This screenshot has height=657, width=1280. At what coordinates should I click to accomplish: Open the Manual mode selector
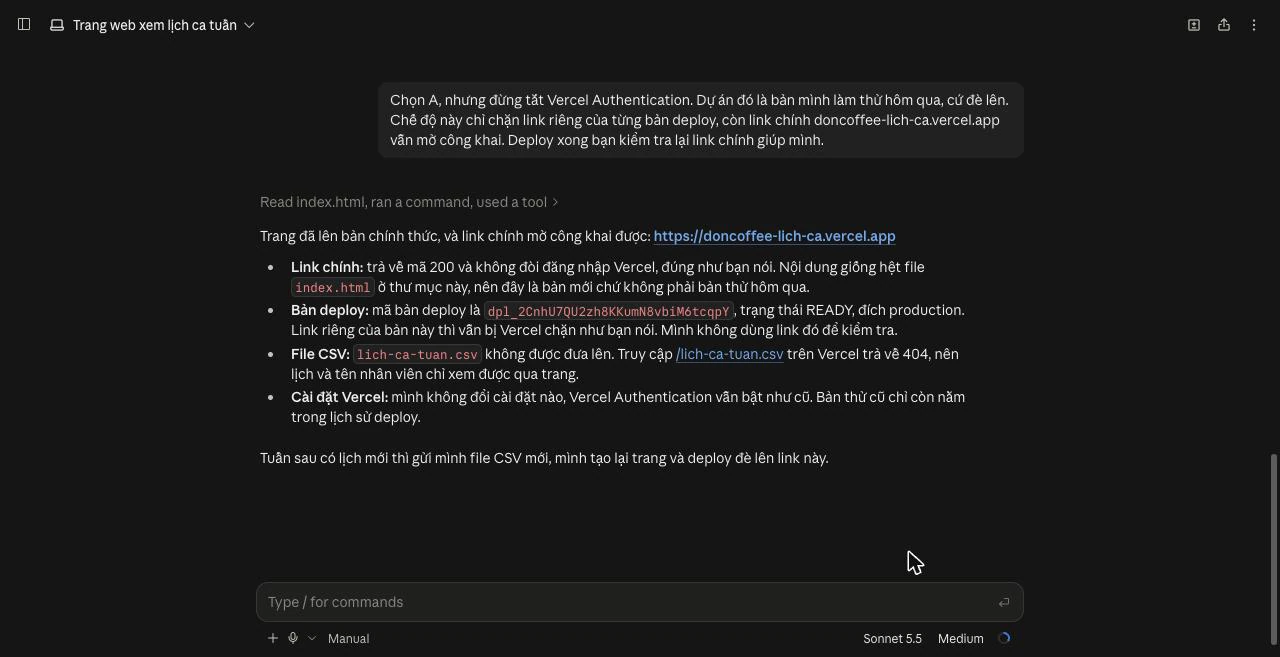348,638
